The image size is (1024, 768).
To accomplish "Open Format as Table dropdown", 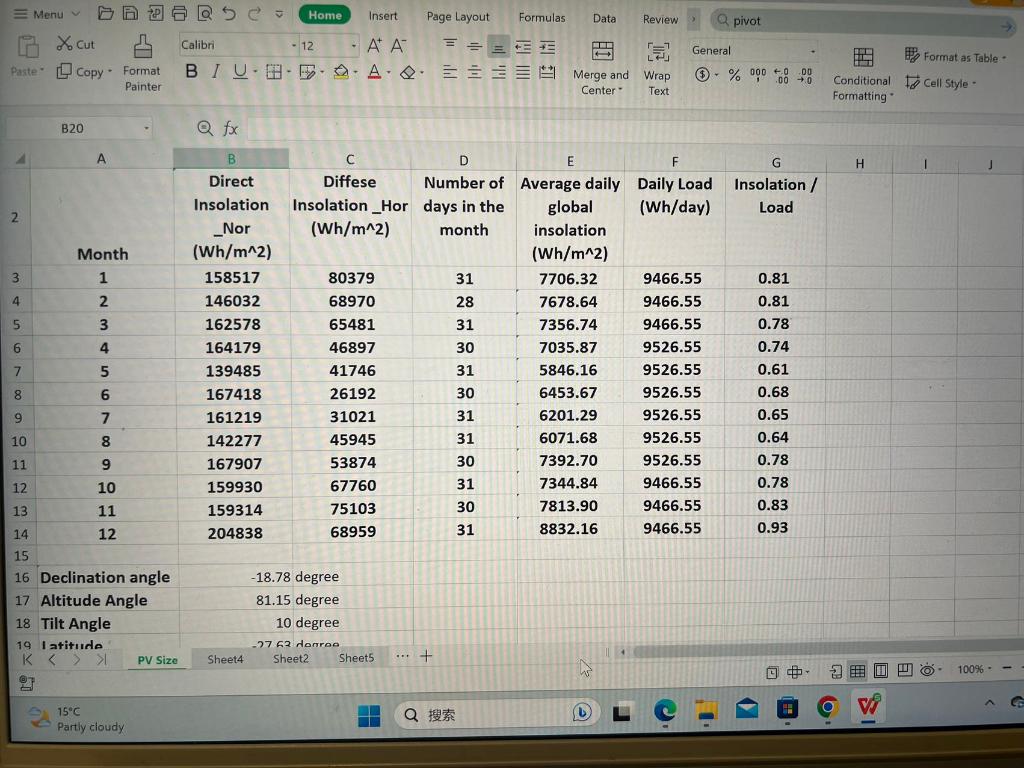I will [x=955, y=57].
